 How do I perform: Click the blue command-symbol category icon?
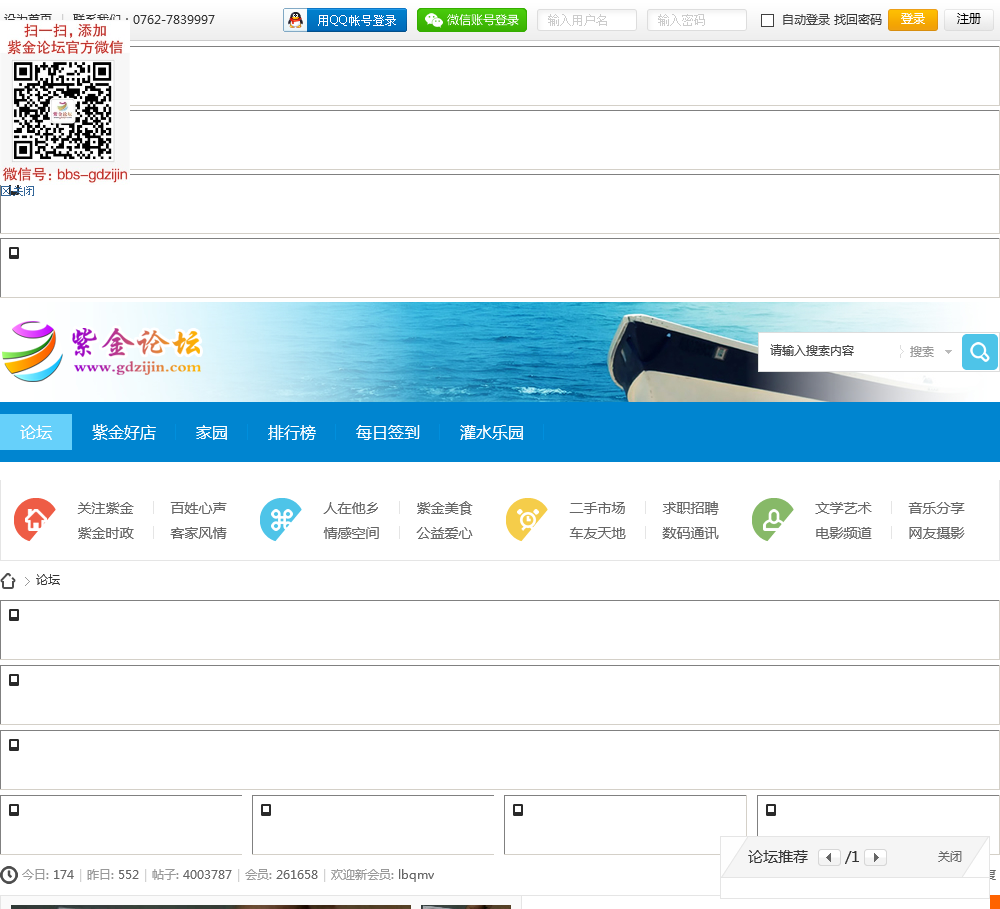(281, 520)
